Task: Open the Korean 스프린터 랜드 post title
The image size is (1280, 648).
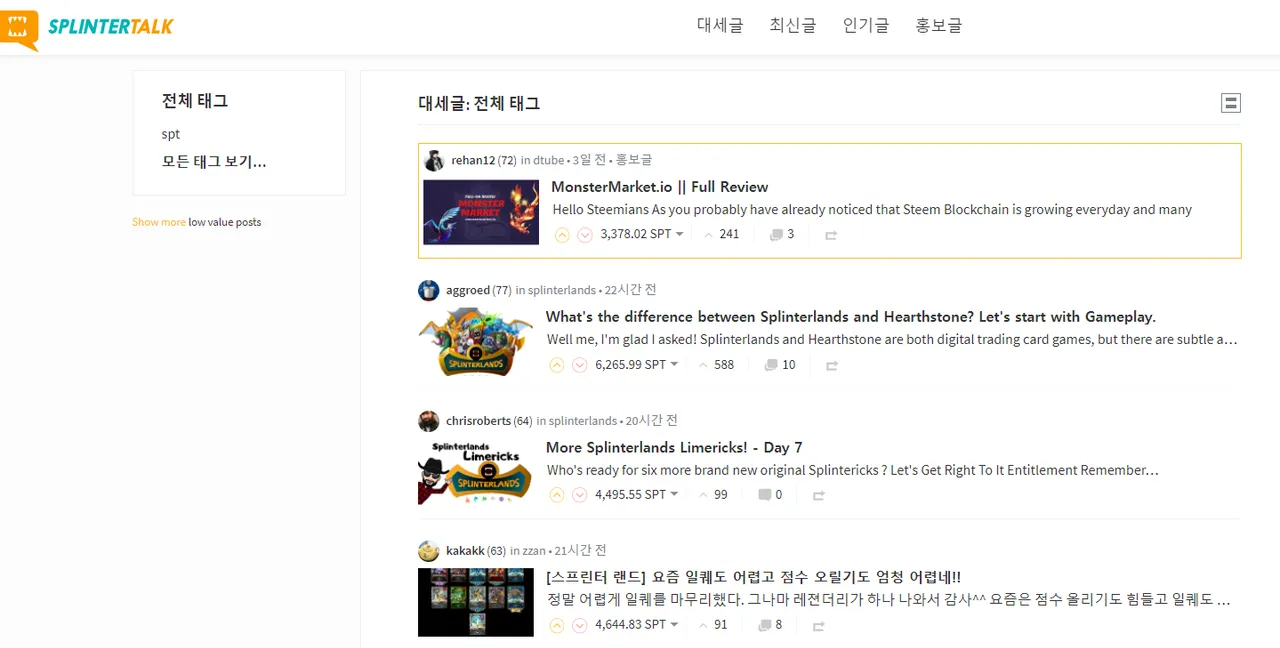Action: tap(754, 577)
